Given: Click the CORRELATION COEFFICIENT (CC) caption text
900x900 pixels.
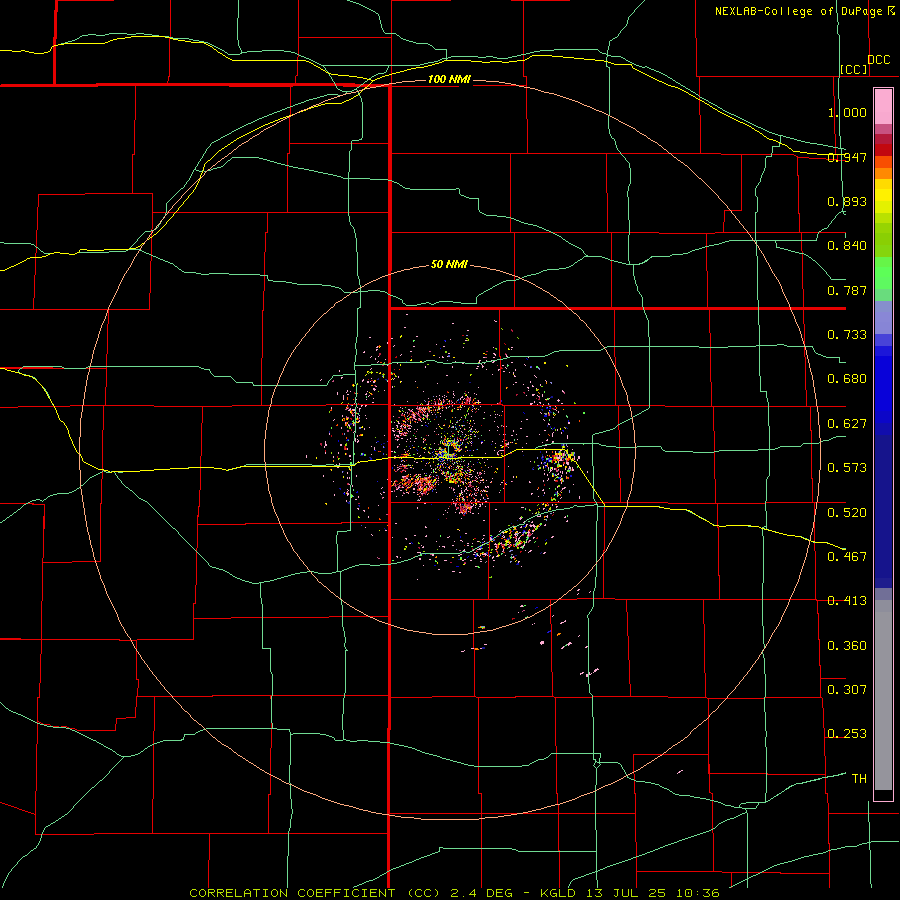Looking at the screenshot, I should (x=315, y=893).
